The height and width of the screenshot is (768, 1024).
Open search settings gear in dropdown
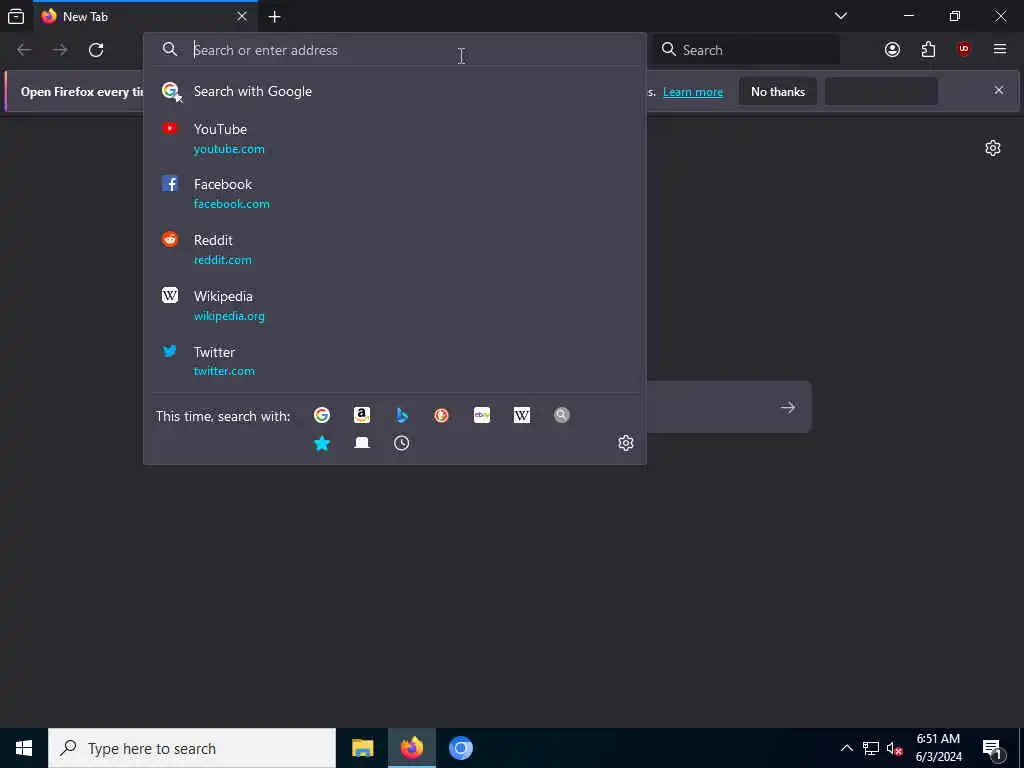626,443
